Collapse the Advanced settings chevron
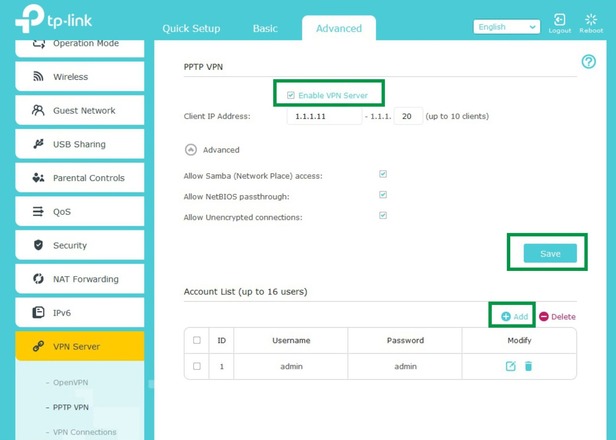Screen dimensions: 616x440 191,150
